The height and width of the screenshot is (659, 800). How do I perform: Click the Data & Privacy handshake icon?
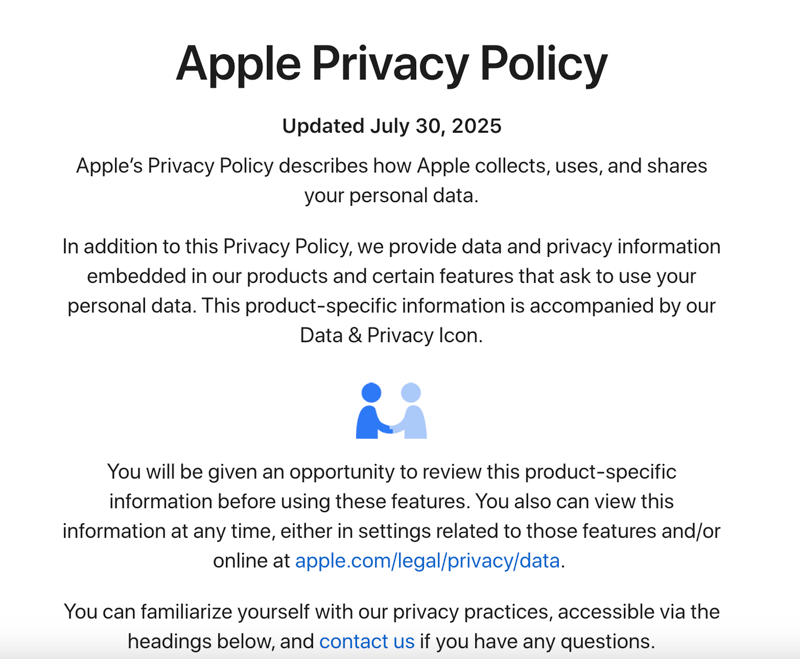coord(391,410)
